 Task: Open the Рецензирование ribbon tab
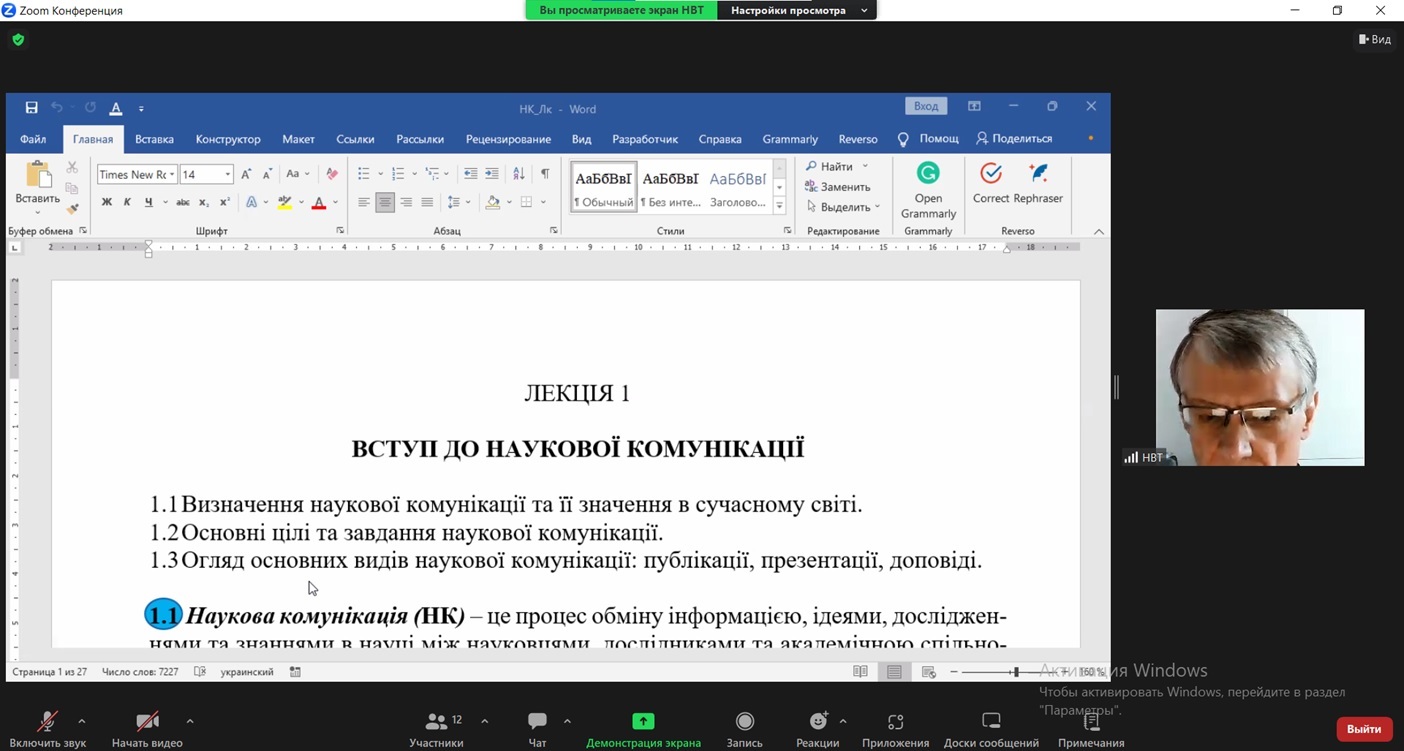(x=508, y=139)
